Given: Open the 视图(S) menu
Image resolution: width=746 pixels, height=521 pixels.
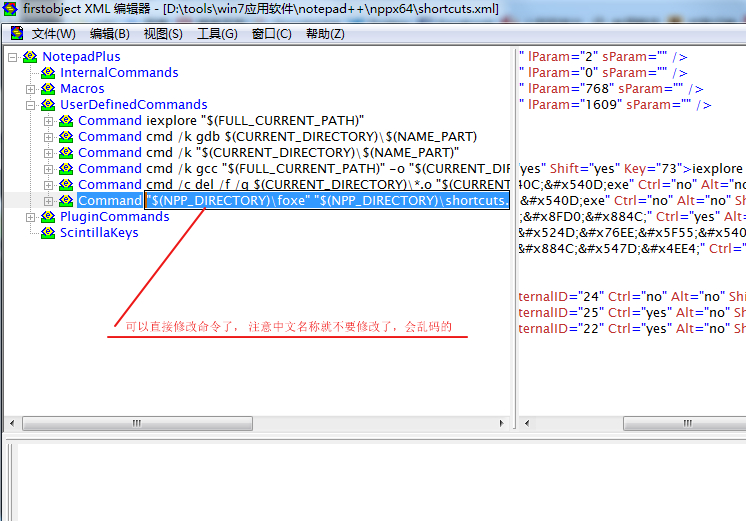Looking at the screenshot, I should click(x=163, y=34).
